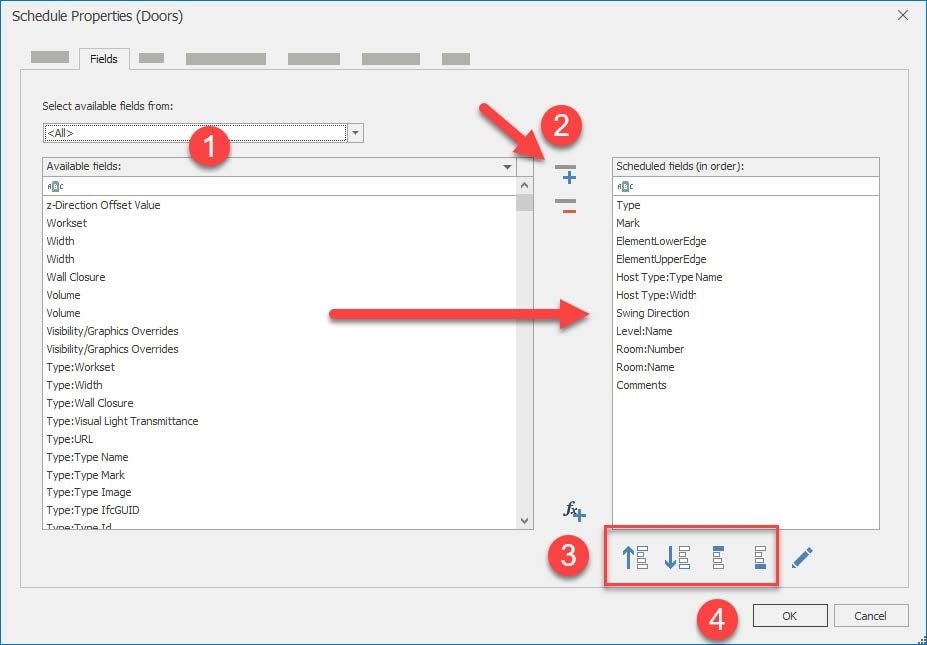Click the pencil edit parameter icon
This screenshot has width=927, height=645.
point(802,558)
